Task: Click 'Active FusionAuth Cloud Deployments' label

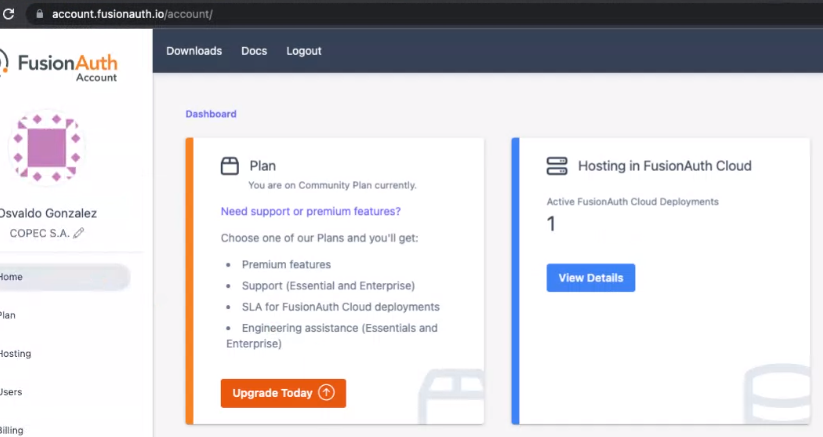Action: (x=632, y=202)
